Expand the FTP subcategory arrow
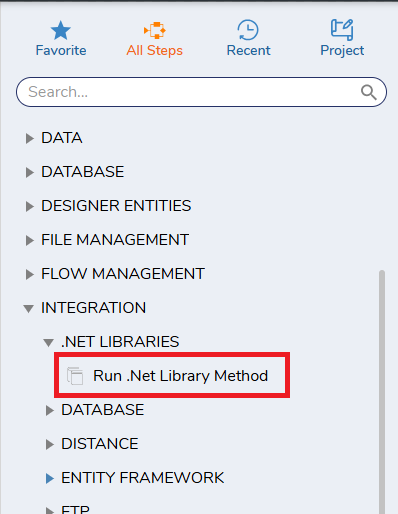 [x=50, y=510]
